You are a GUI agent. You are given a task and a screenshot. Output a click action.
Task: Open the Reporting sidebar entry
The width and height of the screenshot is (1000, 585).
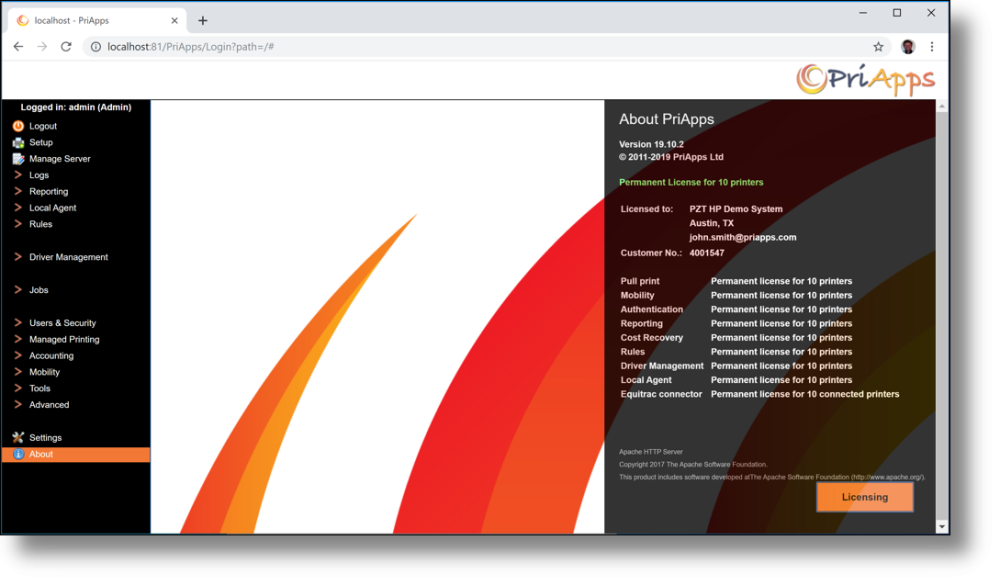tap(48, 191)
